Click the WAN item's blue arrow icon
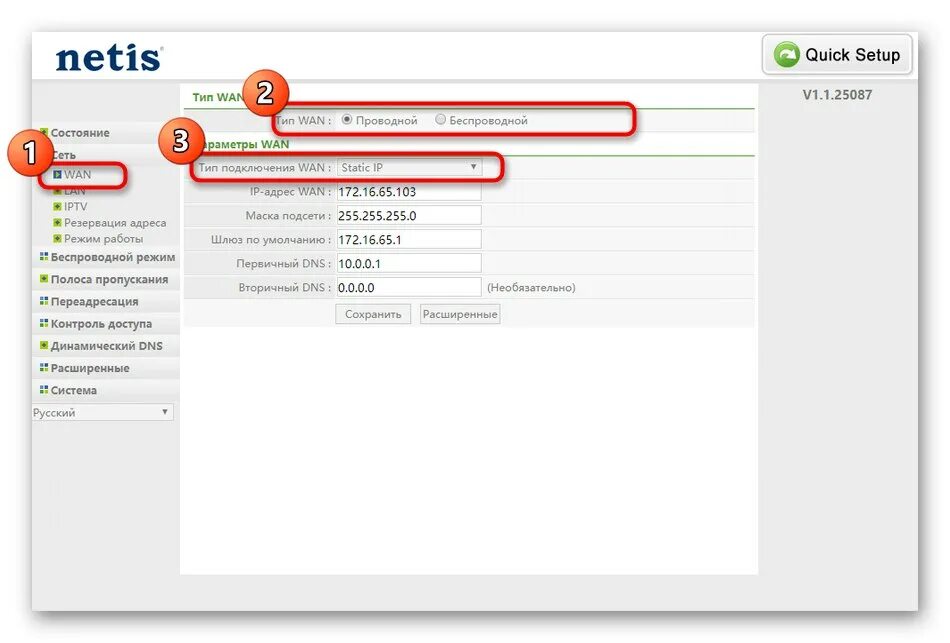Image resolution: width=950 pixels, height=643 pixels. point(58,175)
